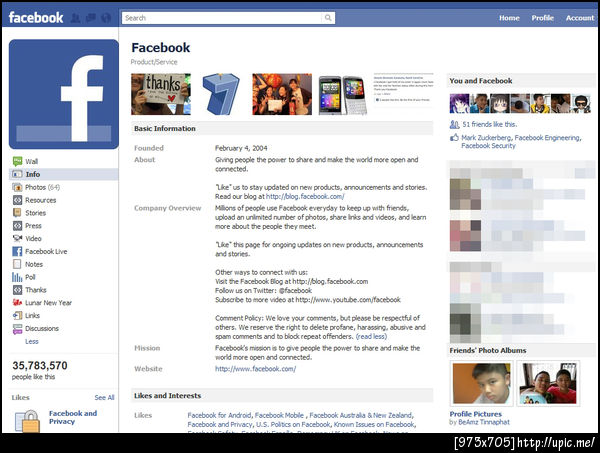Image resolution: width=600 pixels, height=453 pixels.
Task: Select the Info tab label
Action: coord(33,174)
